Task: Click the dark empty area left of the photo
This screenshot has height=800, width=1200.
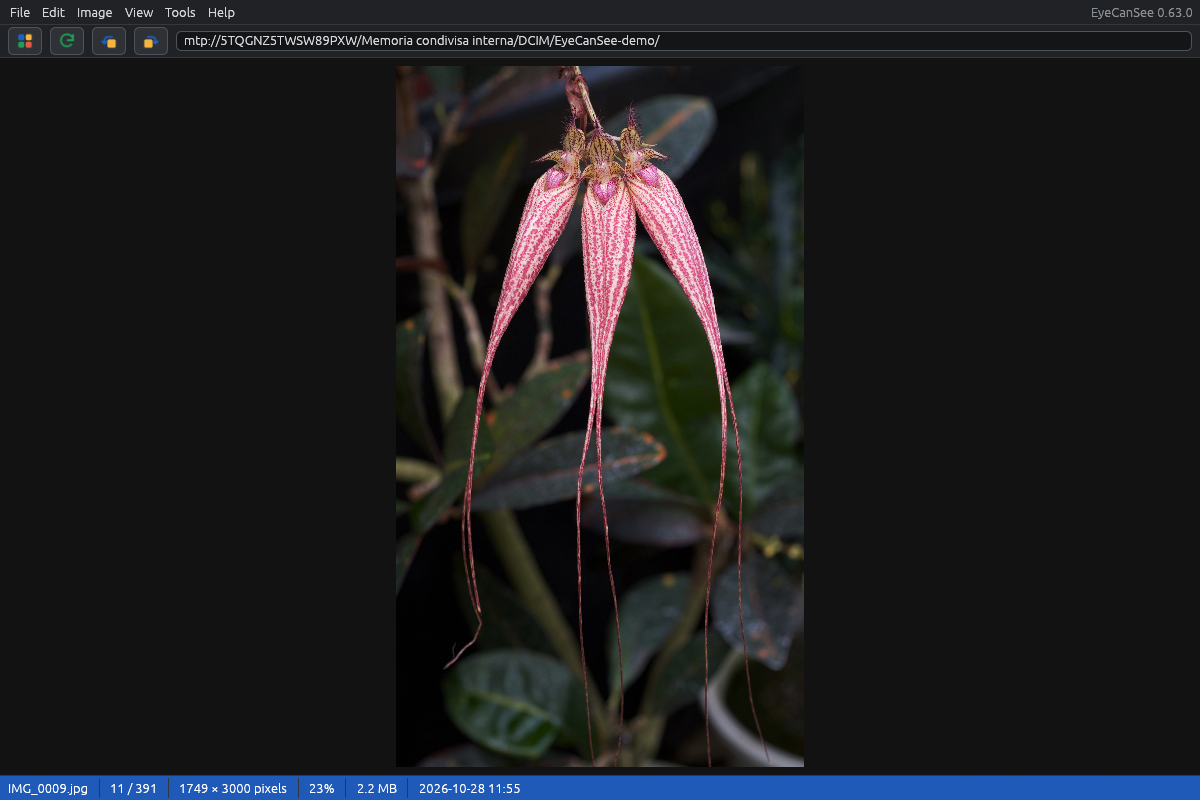Action: 198,416
